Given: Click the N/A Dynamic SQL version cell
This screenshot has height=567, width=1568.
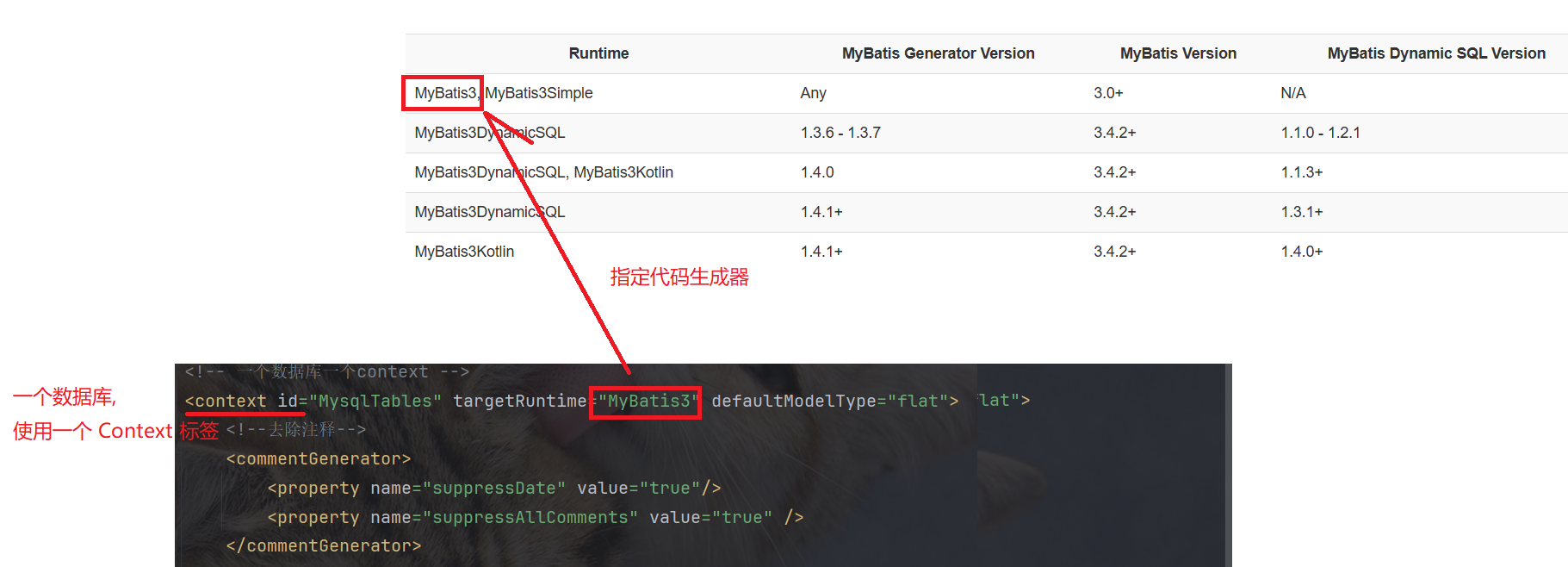Looking at the screenshot, I should [1293, 93].
